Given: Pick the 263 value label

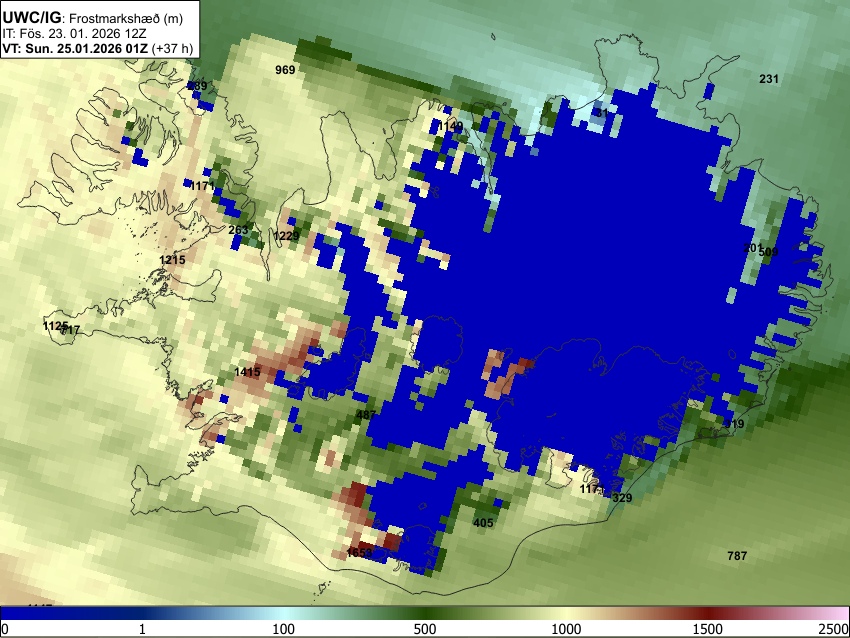Looking at the screenshot, I should pyautogui.click(x=238, y=230).
